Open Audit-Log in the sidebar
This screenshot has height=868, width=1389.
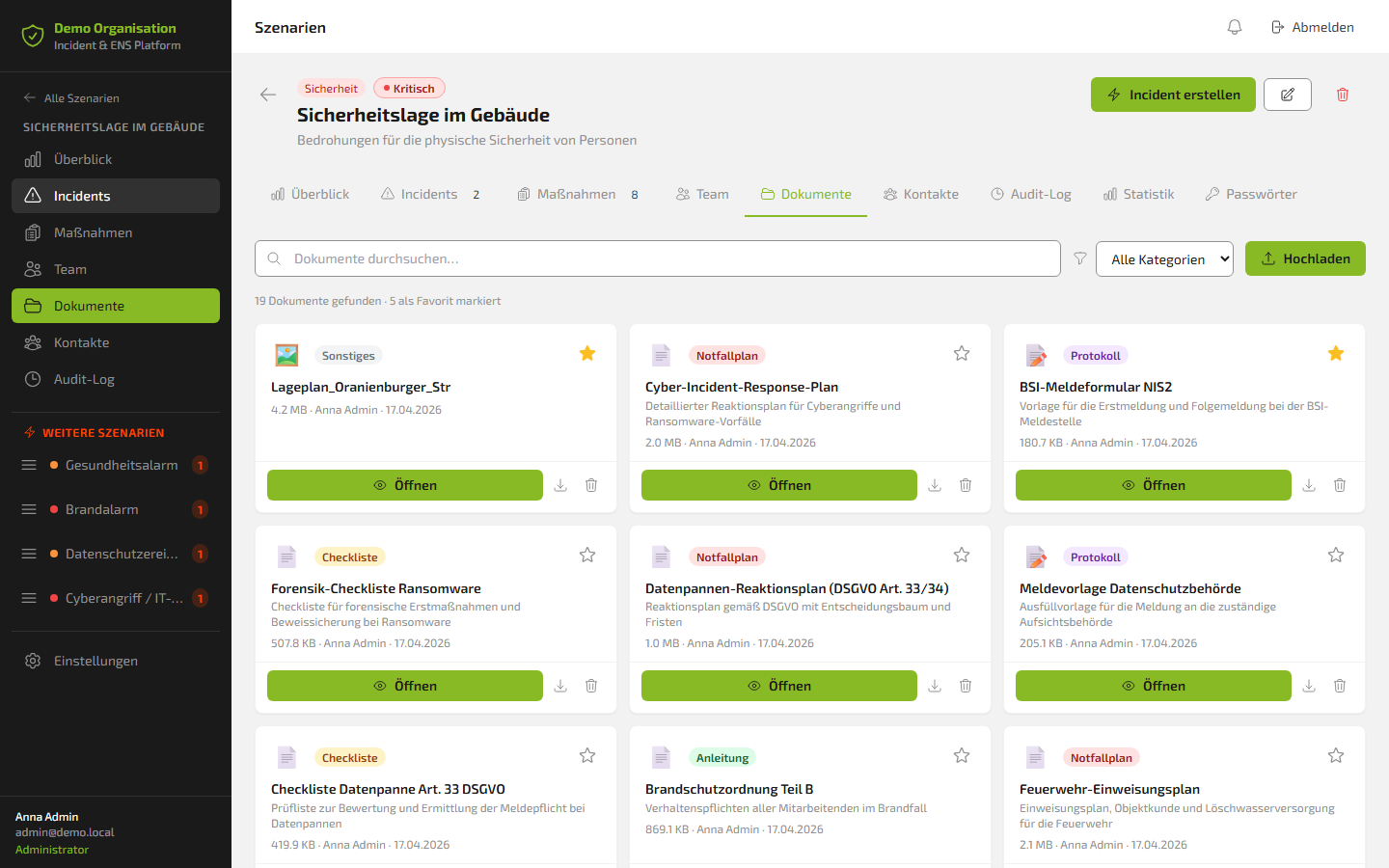[x=116, y=379]
